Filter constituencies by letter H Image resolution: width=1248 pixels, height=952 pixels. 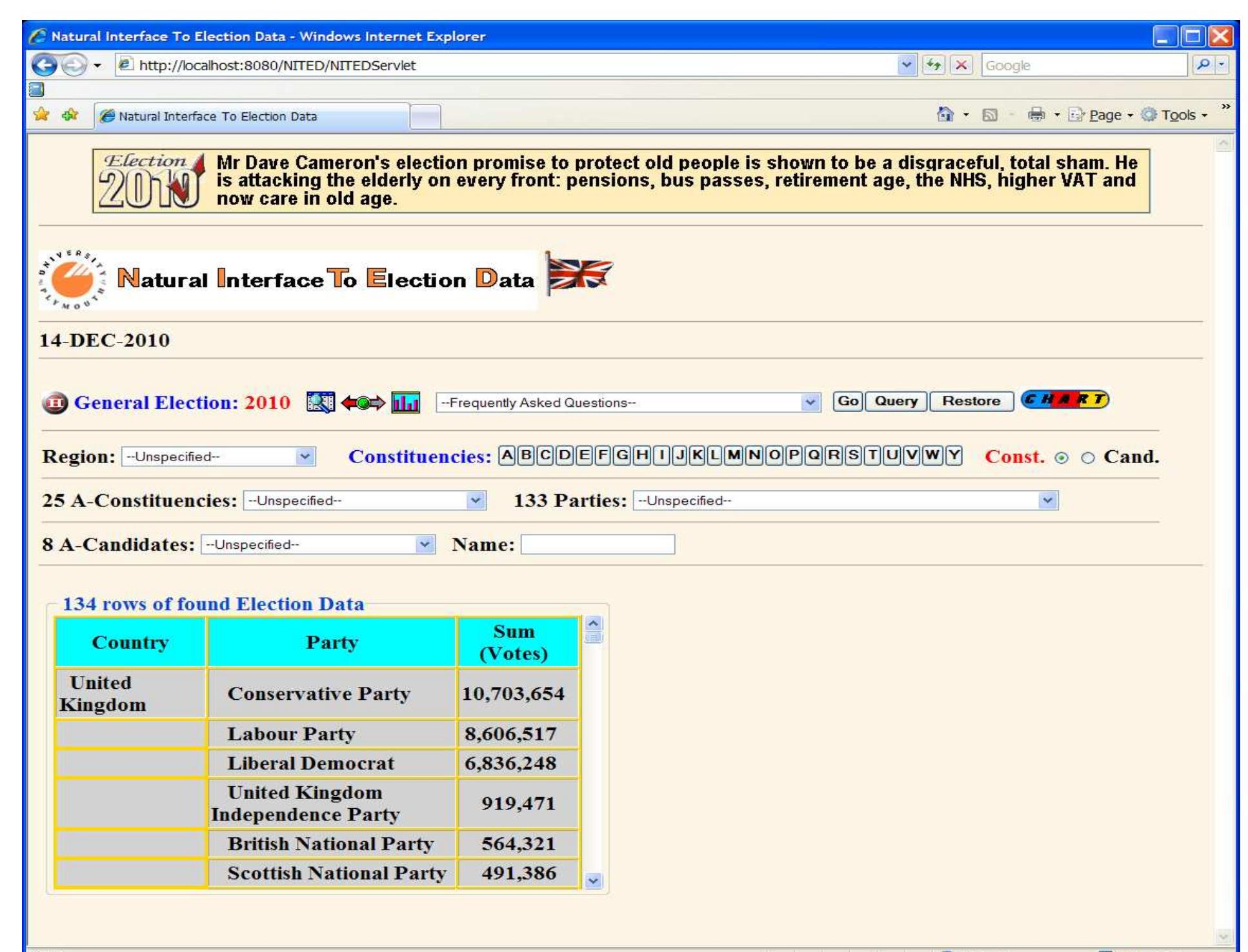coord(642,456)
